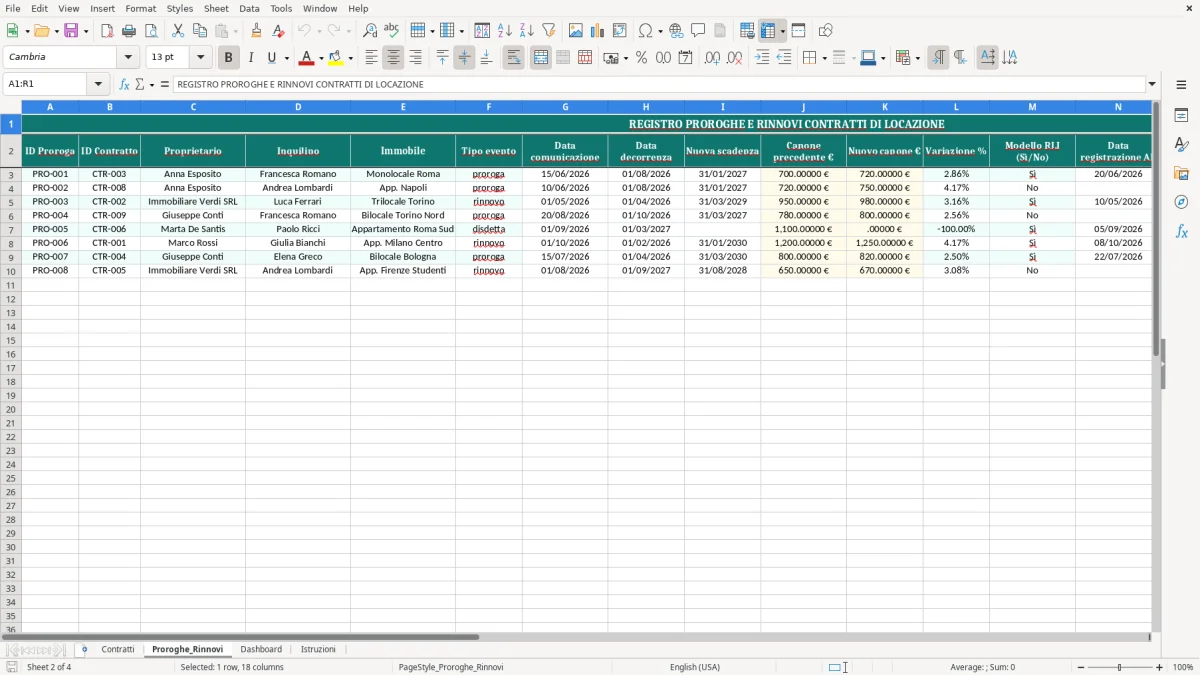1200x675 pixels.
Task: Open the Data menu
Action: 250,8
